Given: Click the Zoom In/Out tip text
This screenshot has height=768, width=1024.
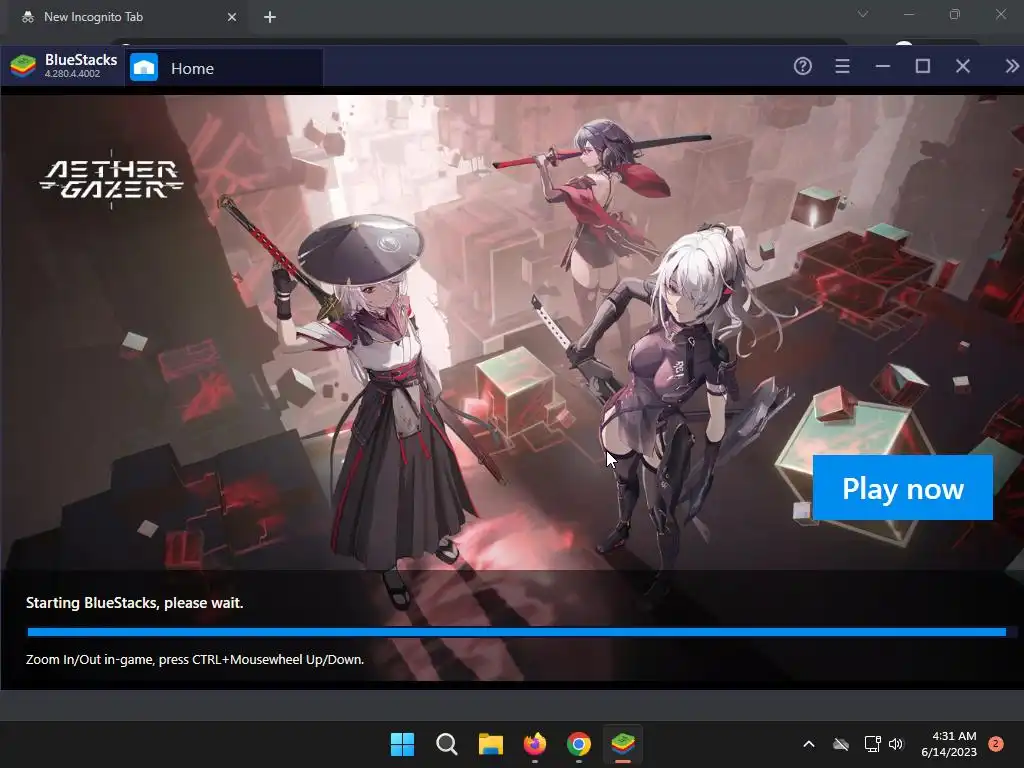Looking at the screenshot, I should point(195,660).
